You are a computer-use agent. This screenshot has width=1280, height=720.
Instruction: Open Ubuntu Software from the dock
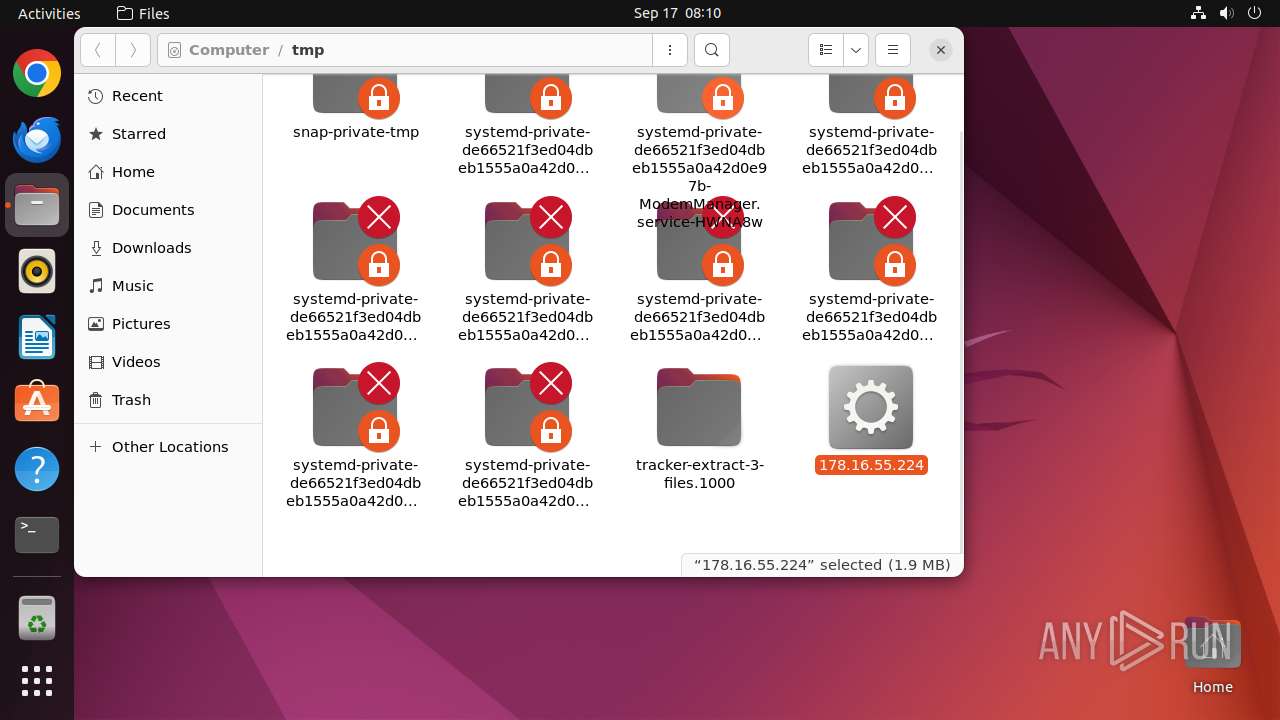pos(37,403)
